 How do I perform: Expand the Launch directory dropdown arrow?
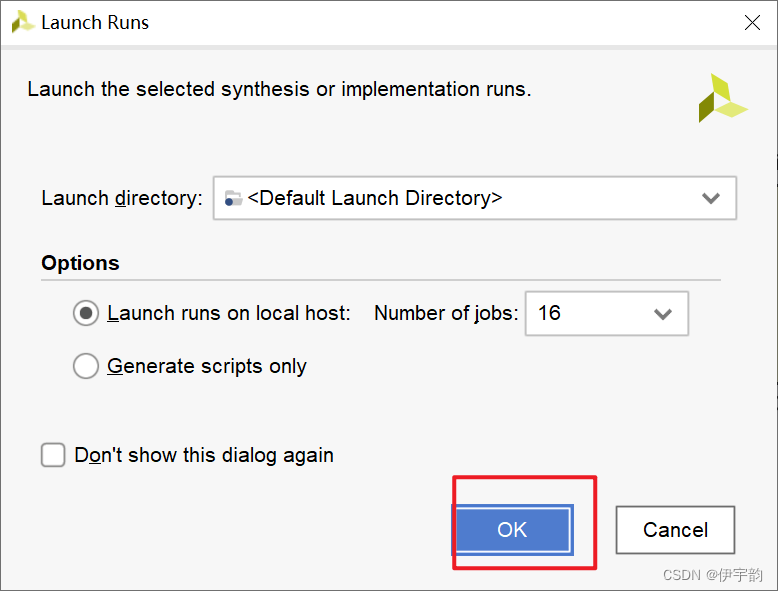(x=711, y=198)
